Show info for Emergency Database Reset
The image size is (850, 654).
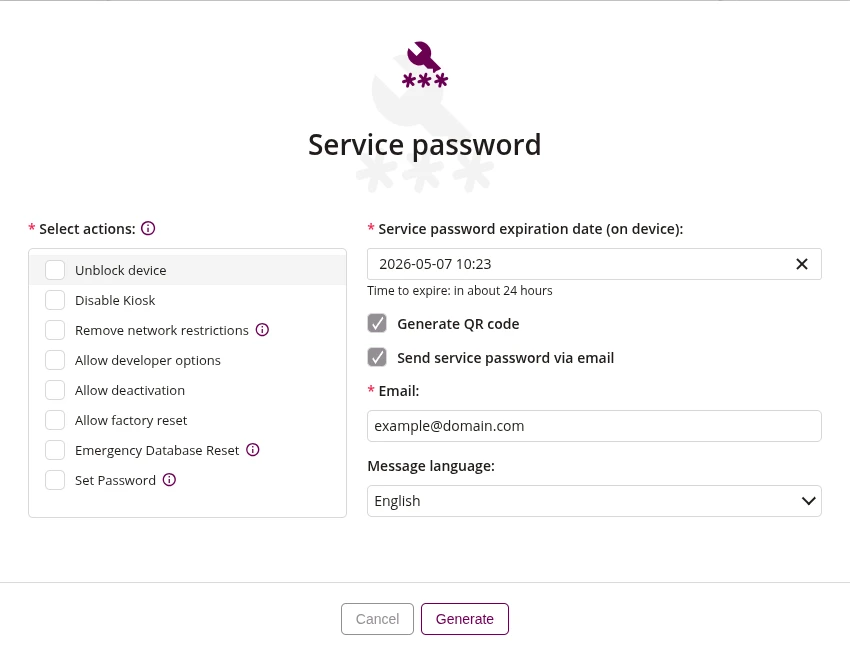[253, 450]
